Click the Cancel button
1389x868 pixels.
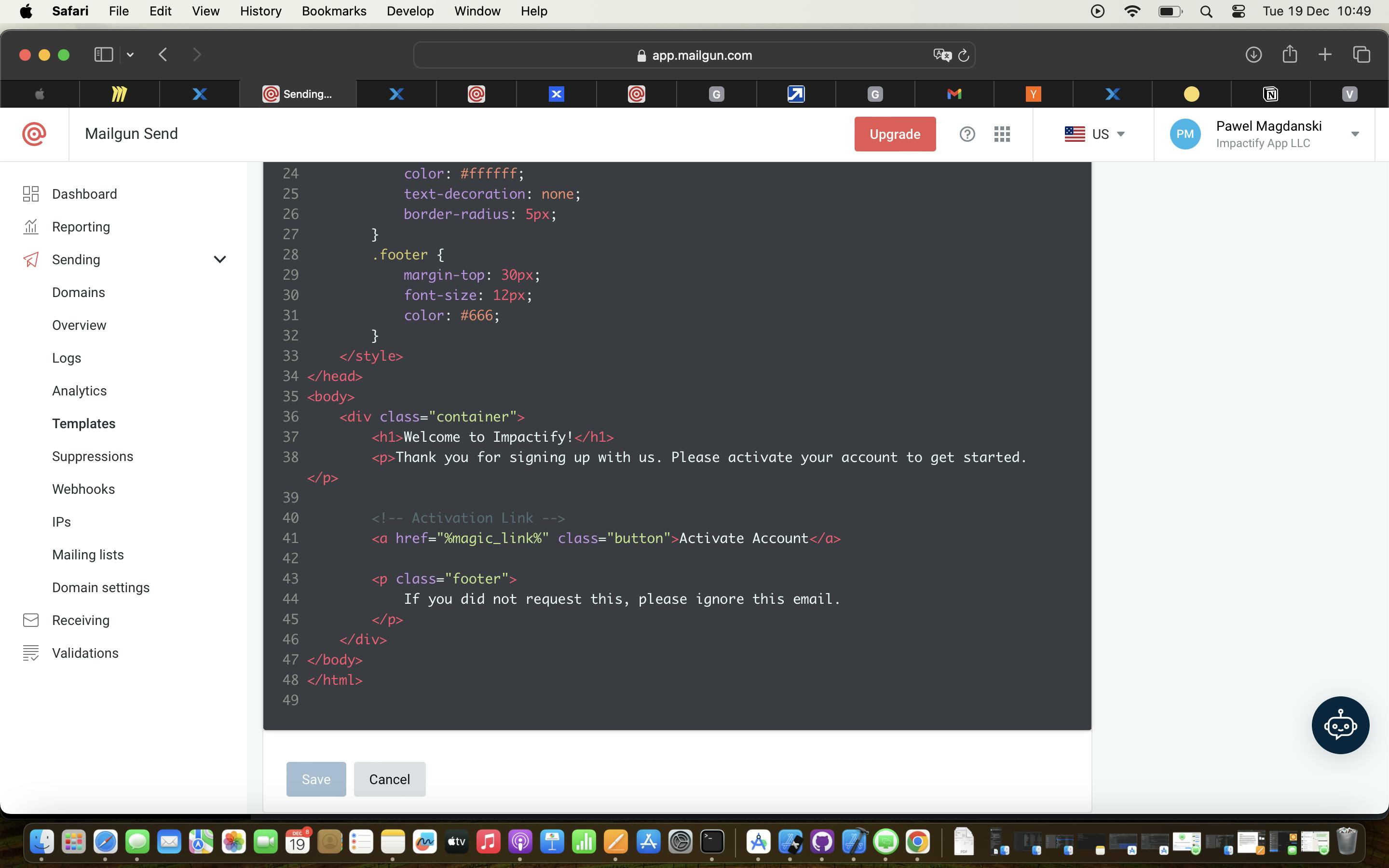click(389, 779)
